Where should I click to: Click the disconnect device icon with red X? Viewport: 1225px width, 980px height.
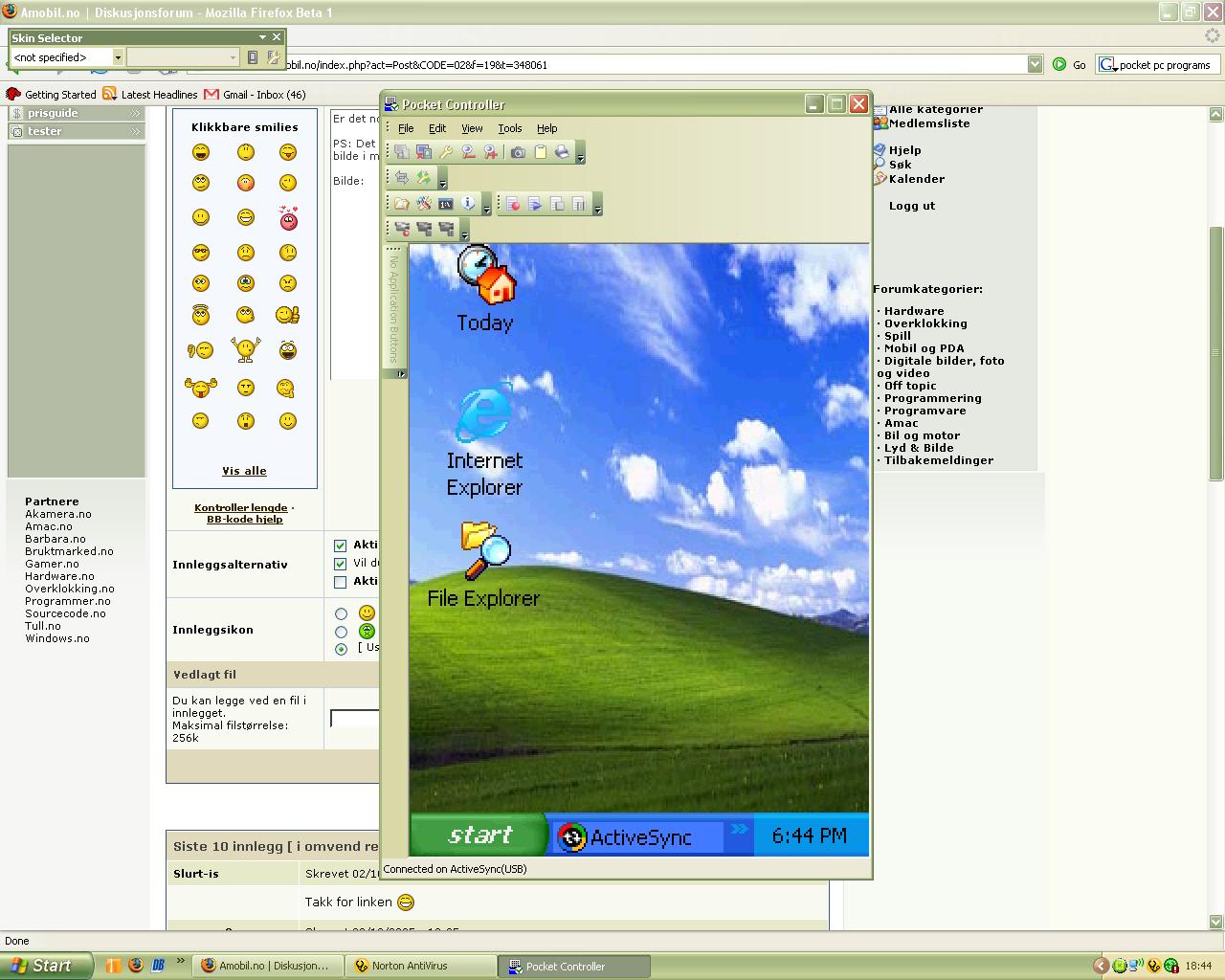(x=423, y=152)
